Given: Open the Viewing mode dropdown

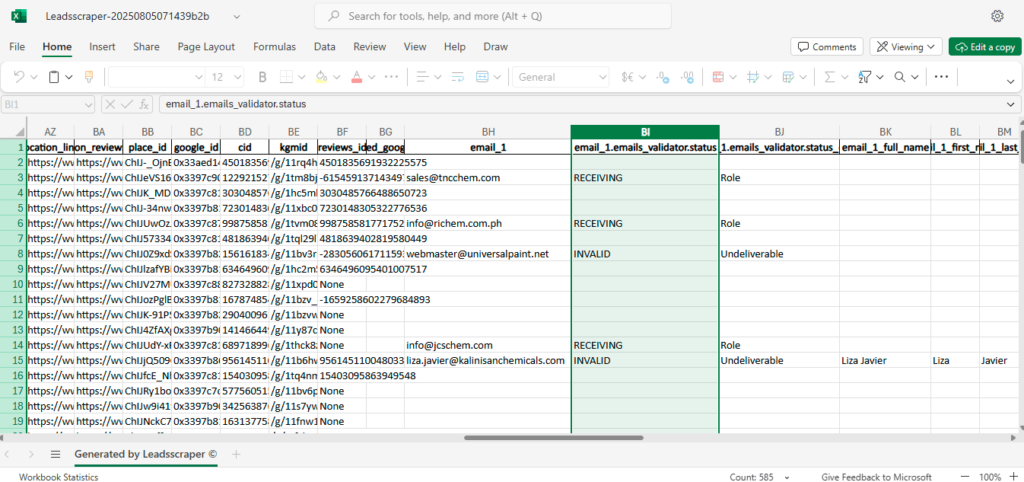Looking at the screenshot, I should click(906, 47).
